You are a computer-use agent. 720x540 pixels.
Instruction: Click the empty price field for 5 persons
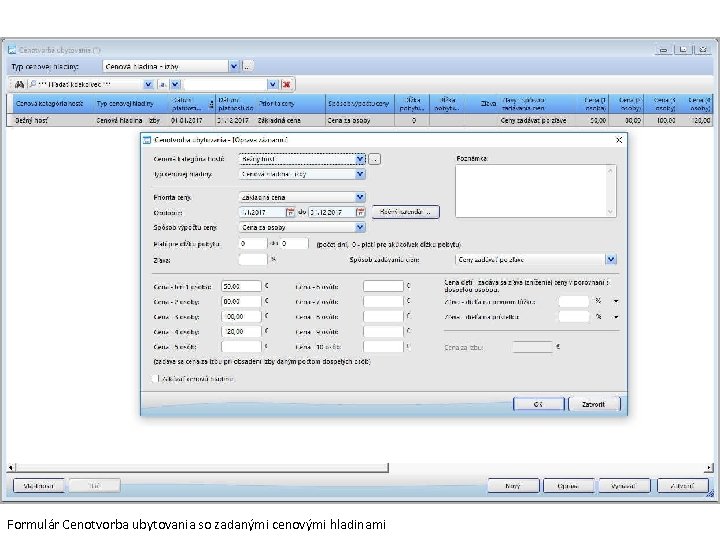coord(241,347)
